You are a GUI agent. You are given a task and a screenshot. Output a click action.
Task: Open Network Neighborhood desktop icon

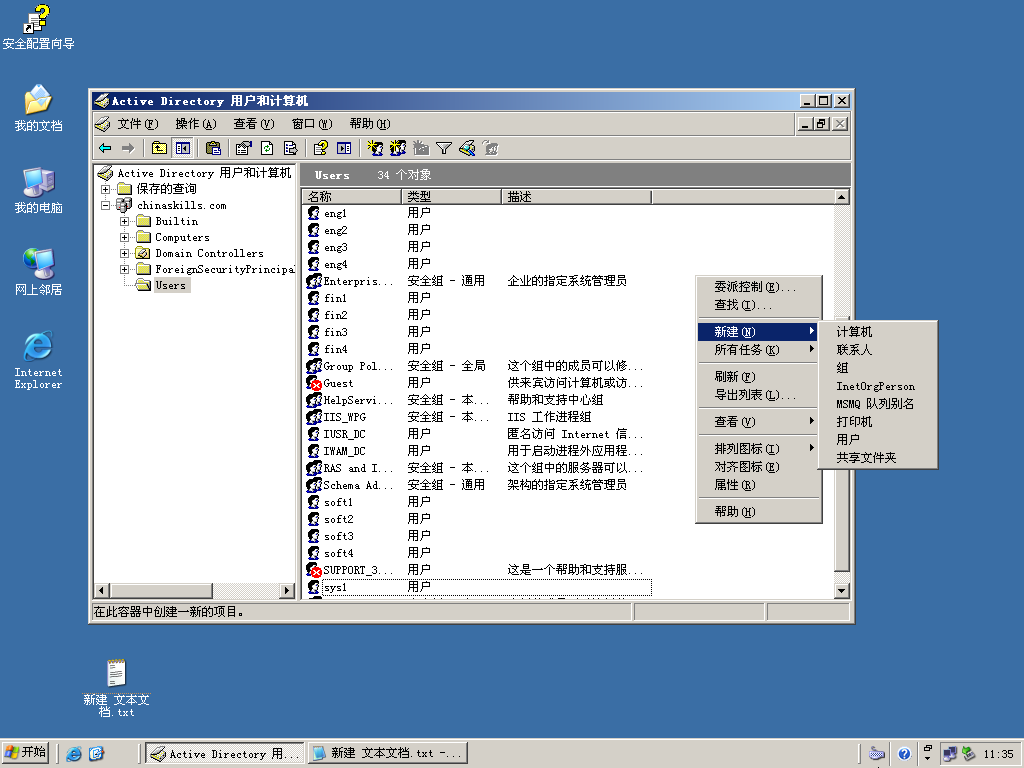coord(39,272)
